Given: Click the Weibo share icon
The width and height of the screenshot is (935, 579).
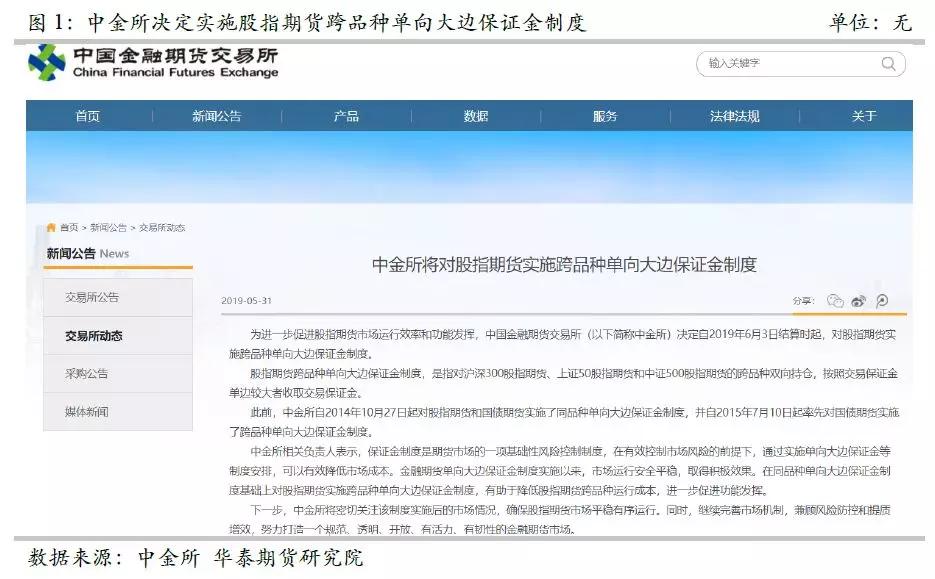Looking at the screenshot, I should pyautogui.click(x=859, y=300).
